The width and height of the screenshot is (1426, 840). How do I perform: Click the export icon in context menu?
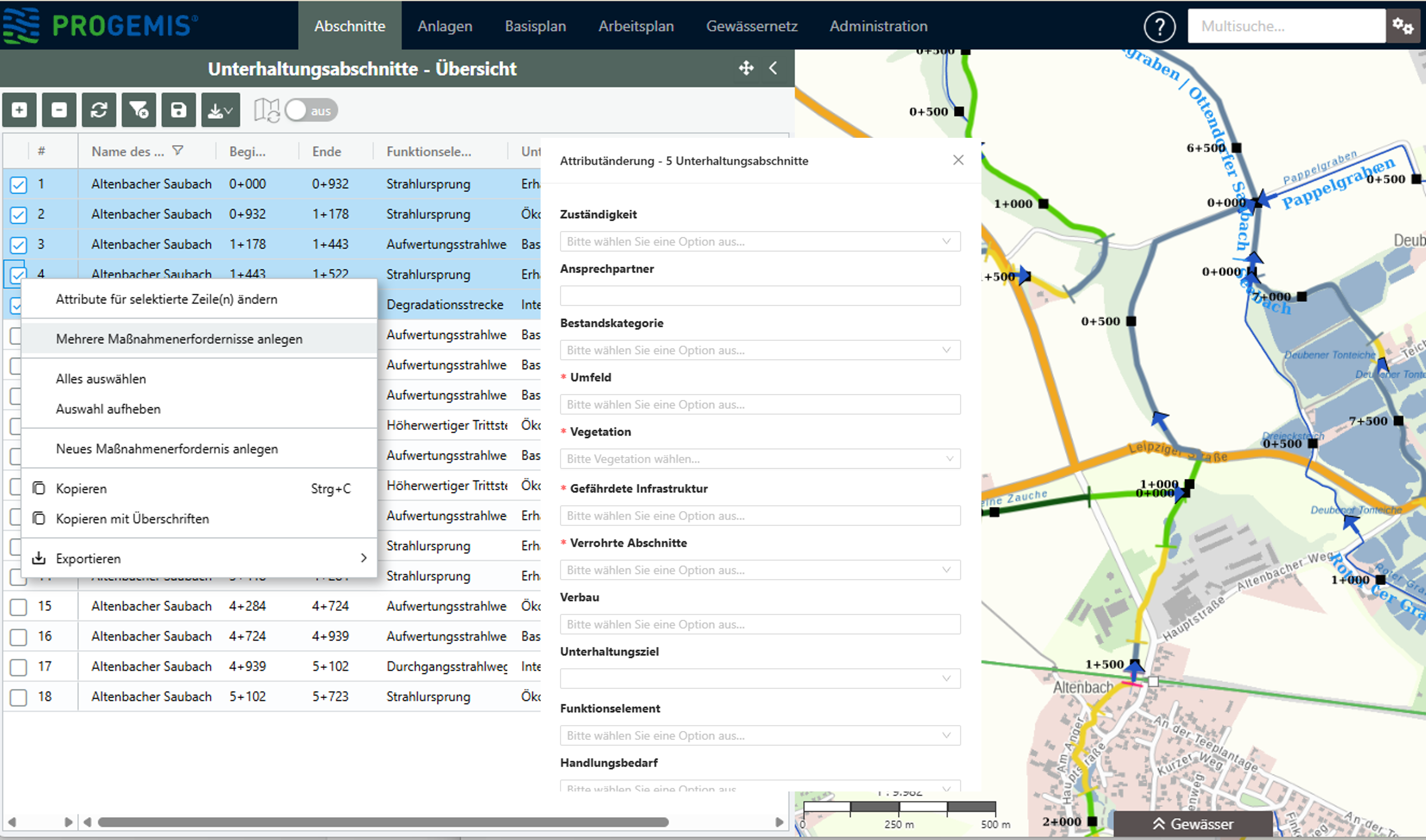coord(38,558)
